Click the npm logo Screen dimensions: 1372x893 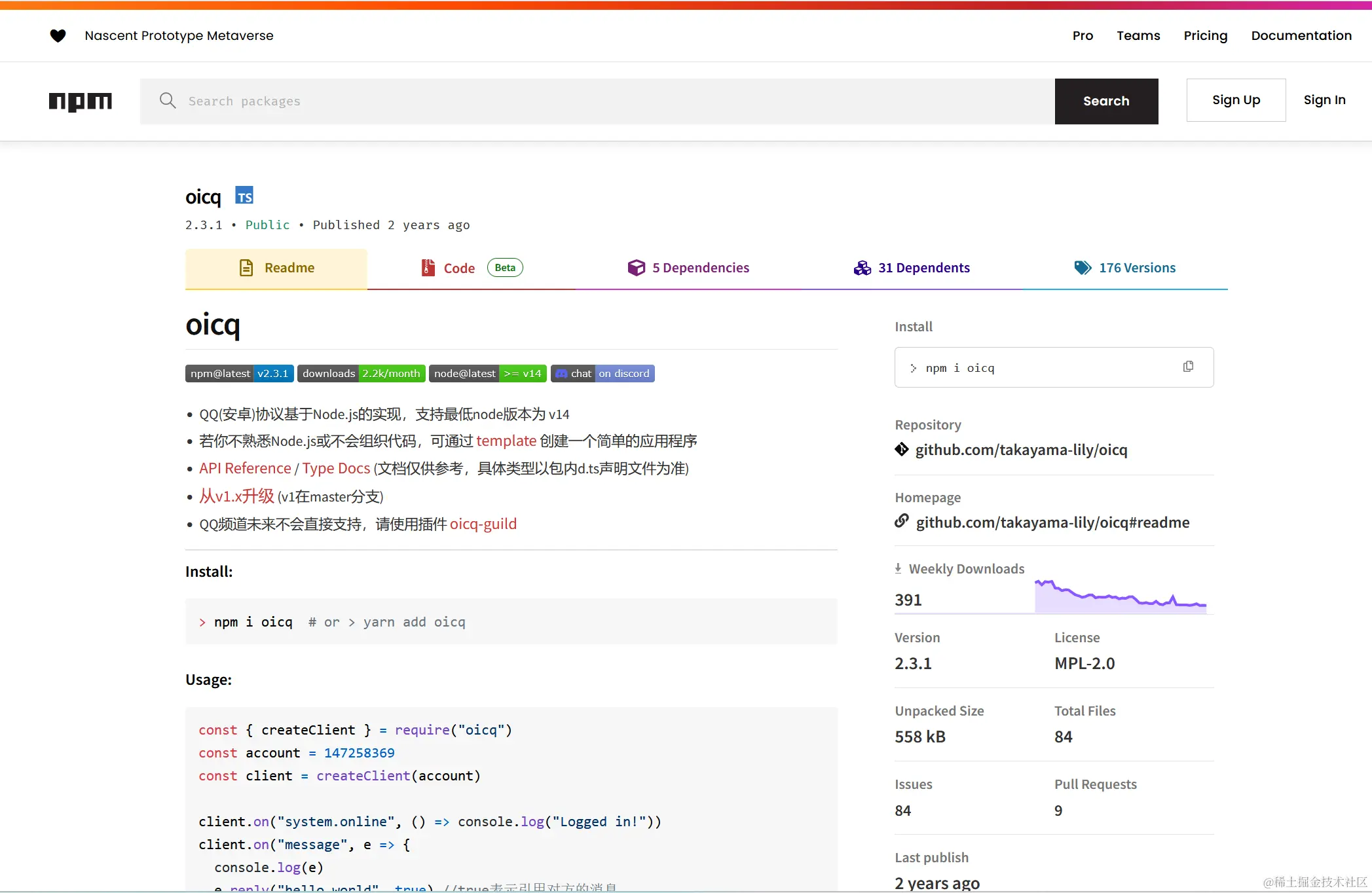coord(81,101)
